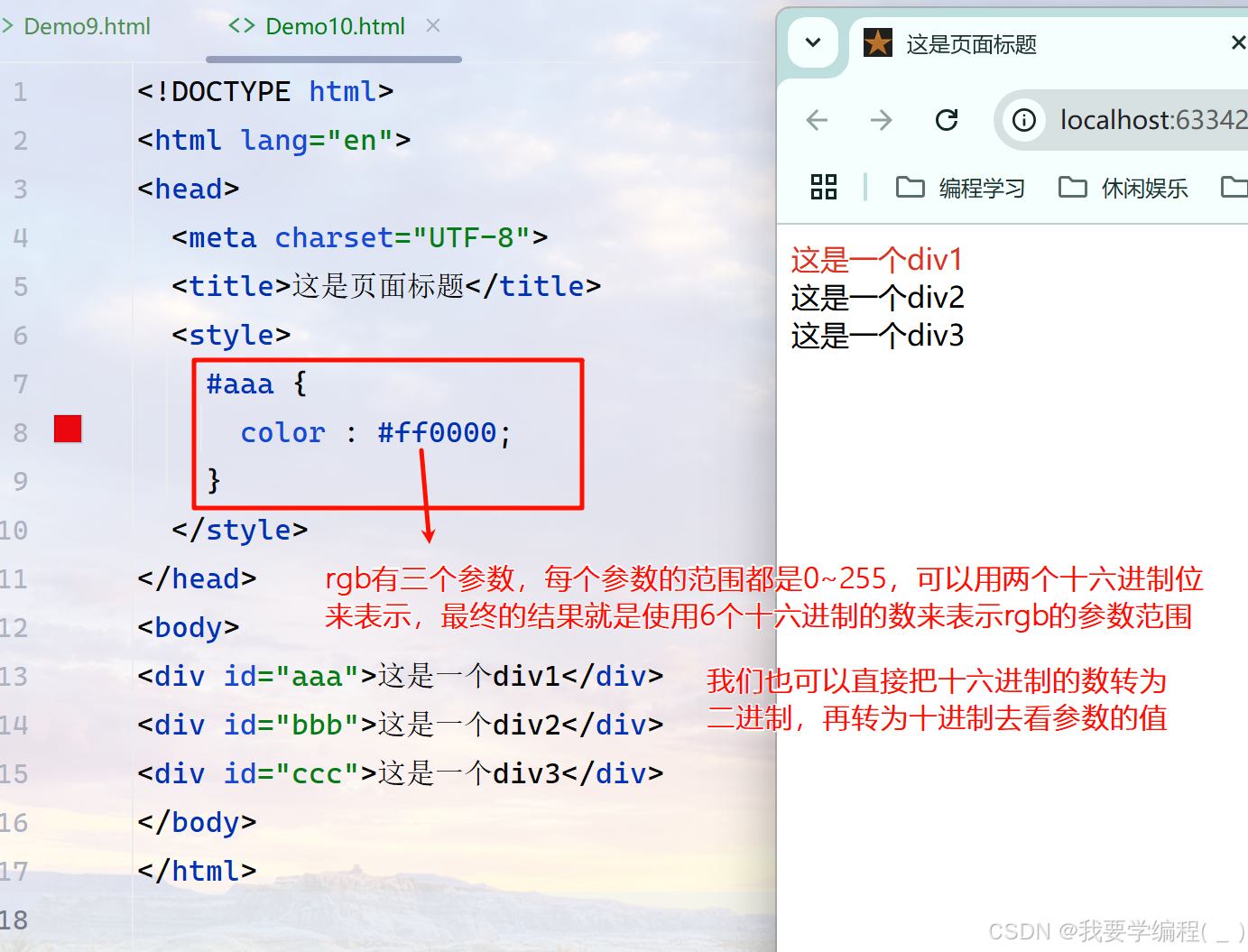The width and height of the screenshot is (1248, 952).
Task: Click the closing </body> tag
Action: [197, 823]
